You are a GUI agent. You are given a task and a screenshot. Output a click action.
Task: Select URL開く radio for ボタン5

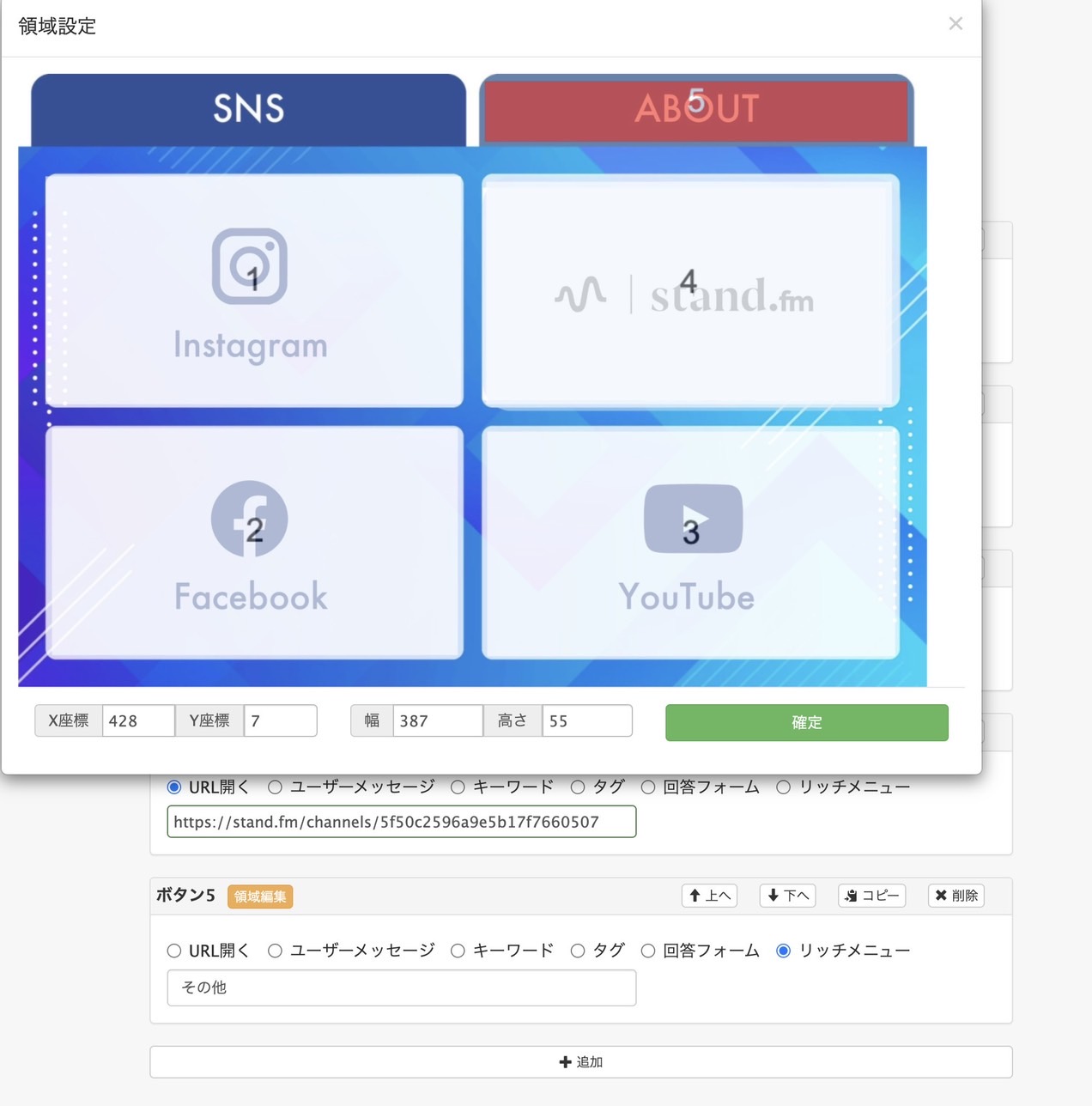[x=174, y=951]
